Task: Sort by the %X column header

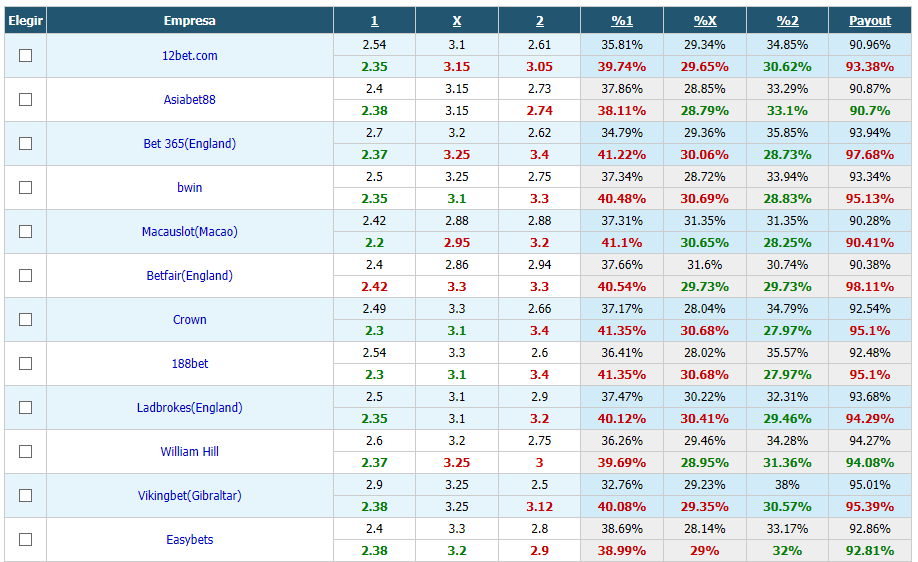Action: click(705, 21)
